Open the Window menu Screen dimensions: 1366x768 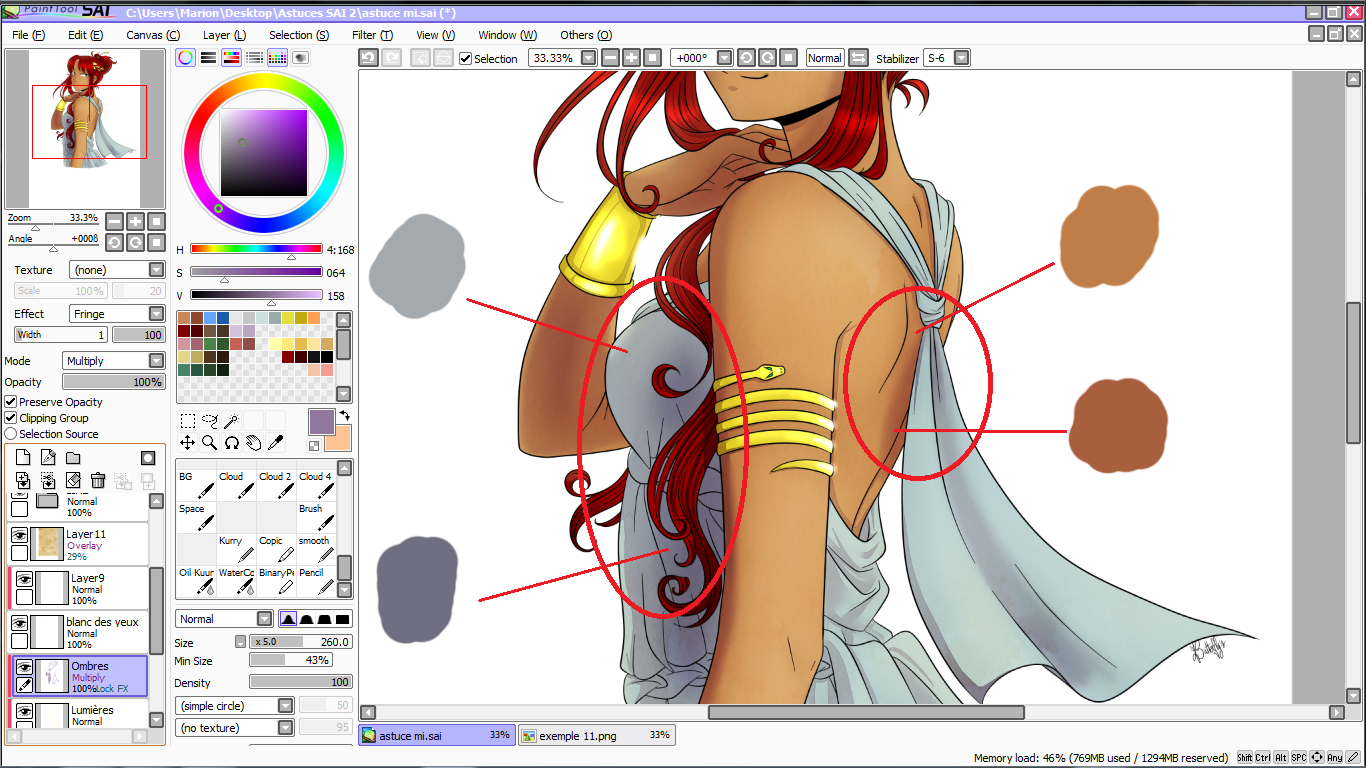click(507, 35)
